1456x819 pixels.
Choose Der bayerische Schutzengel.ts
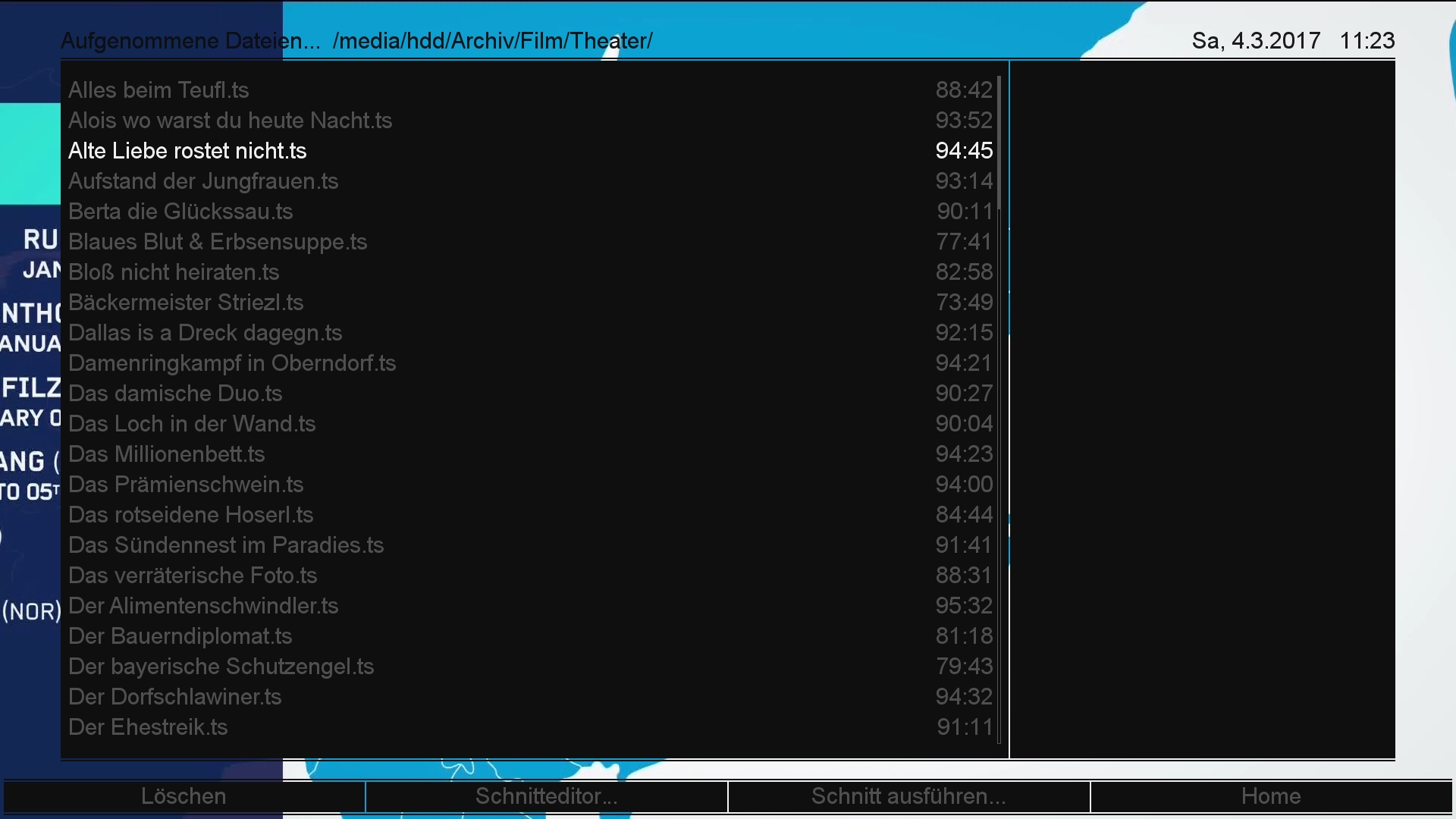coord(221,667)
